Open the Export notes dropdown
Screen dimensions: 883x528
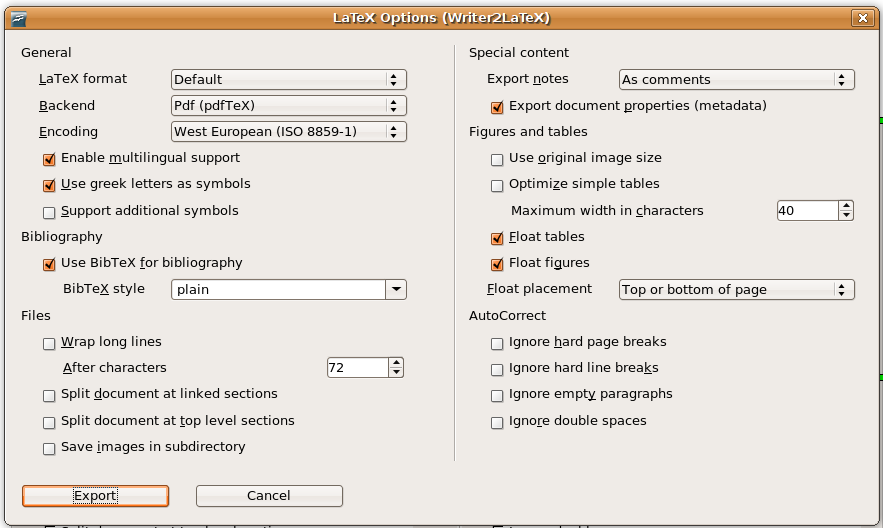click(737, 80)
